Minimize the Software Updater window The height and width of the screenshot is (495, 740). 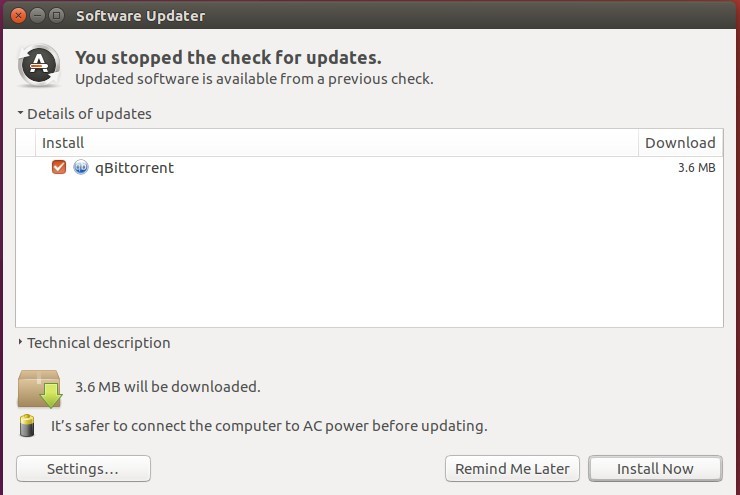pos(37,16)
